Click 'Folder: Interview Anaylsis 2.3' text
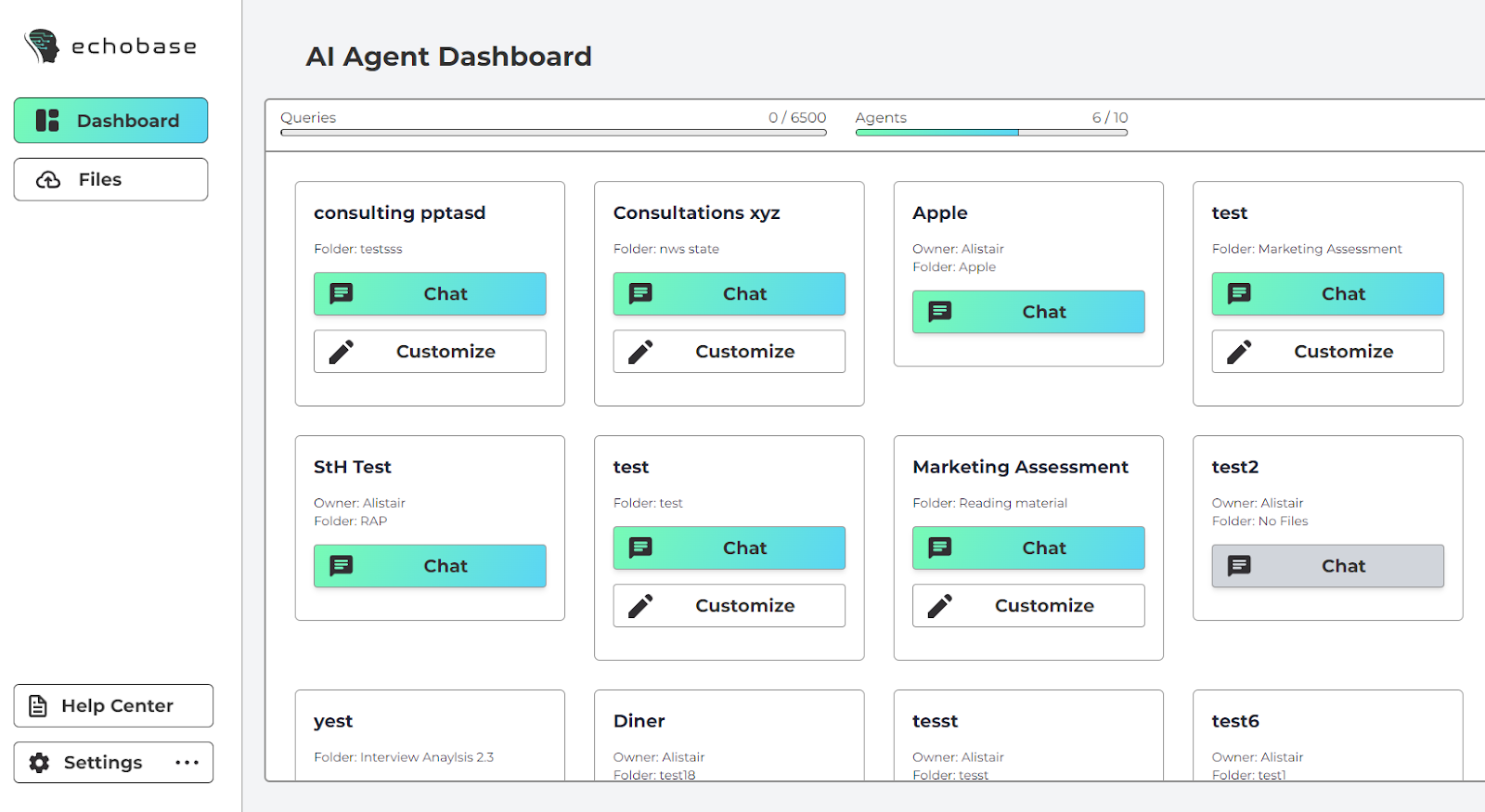The width and height of the screenshot is (1485, 812). (x=404, y=758)
